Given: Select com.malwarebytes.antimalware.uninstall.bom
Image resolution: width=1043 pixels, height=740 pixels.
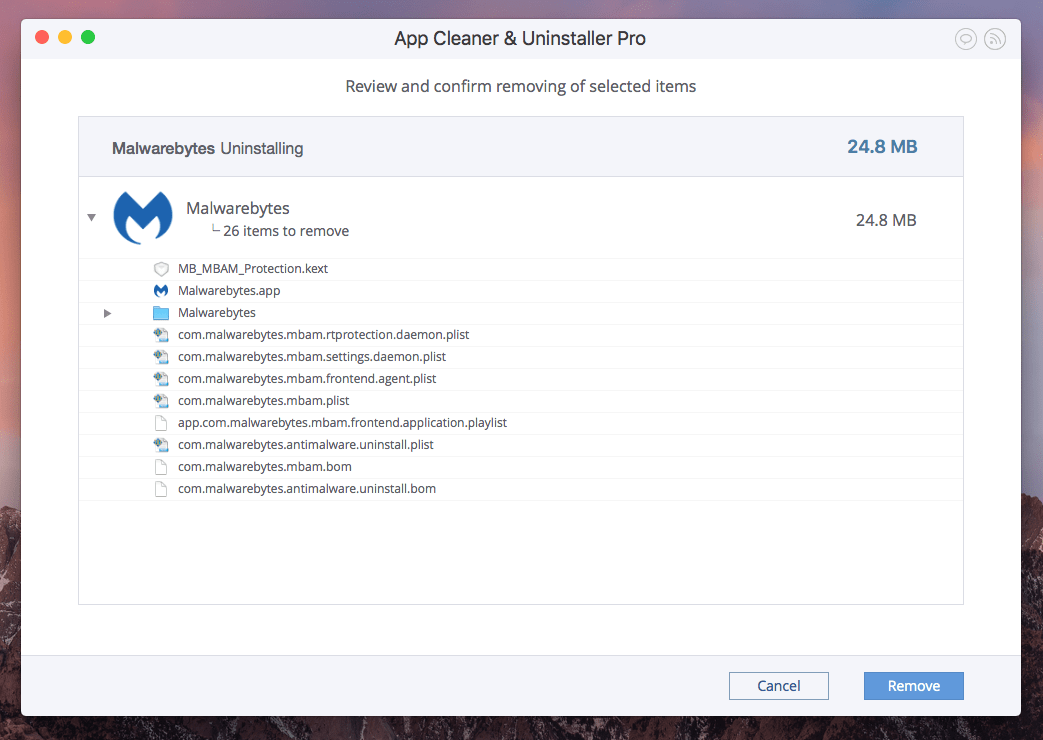Looking at the screenshot, I should click(x=307, y=488).
